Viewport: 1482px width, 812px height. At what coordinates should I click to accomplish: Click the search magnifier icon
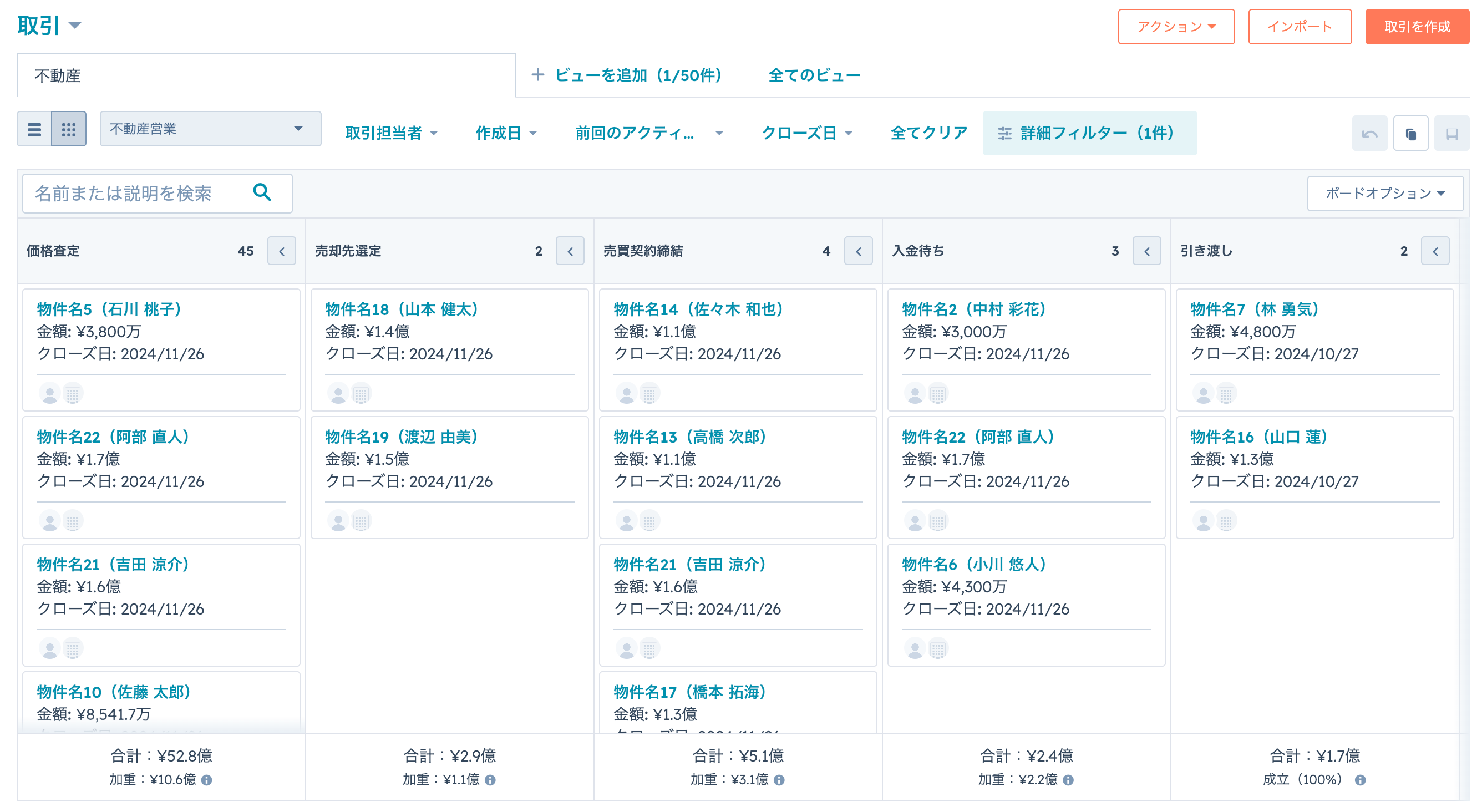[x=262, y=192]
